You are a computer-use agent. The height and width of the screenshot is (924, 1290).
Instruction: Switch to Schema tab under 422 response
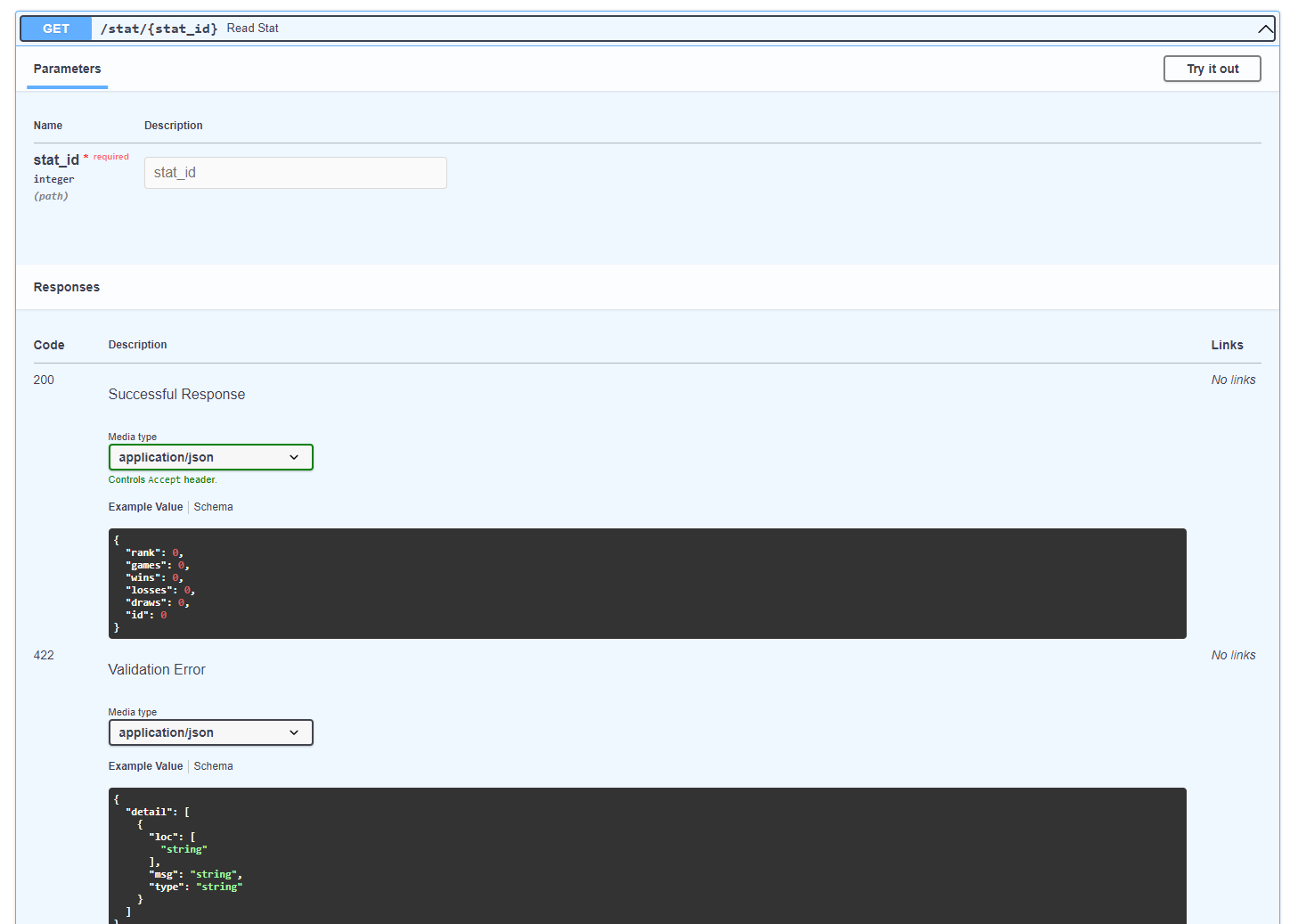[x=213, y=766]
